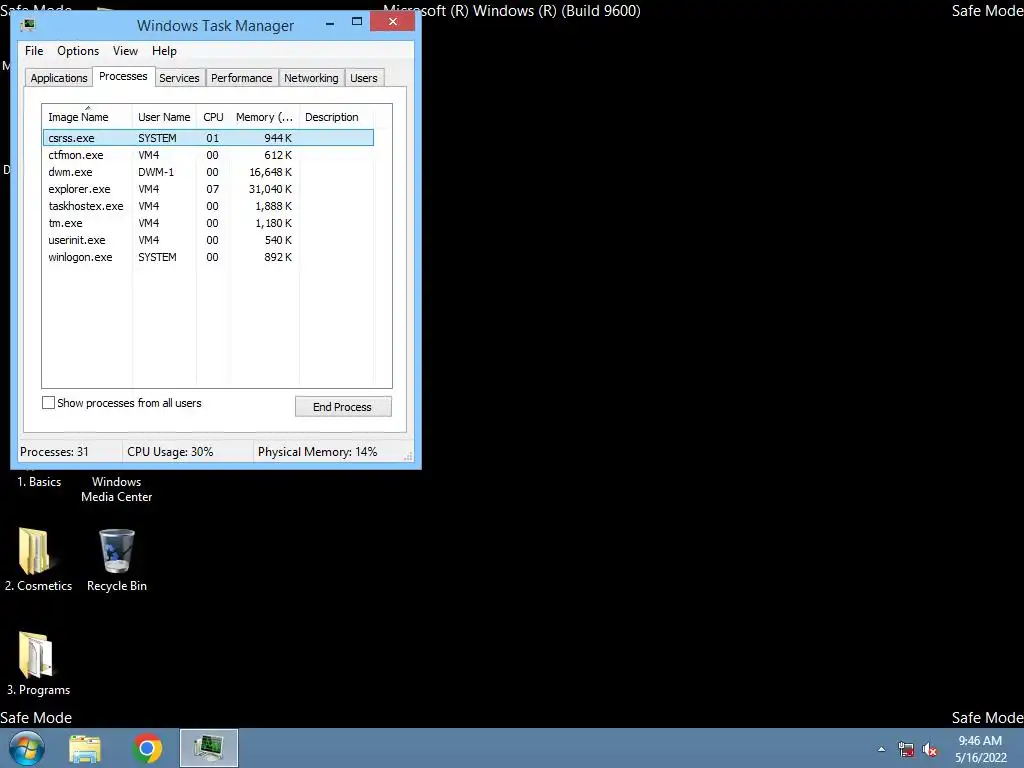The width and height of the screenshot is (1024, 768).
Task: Select the csrss.exe process row
Action: coord(208,138)
